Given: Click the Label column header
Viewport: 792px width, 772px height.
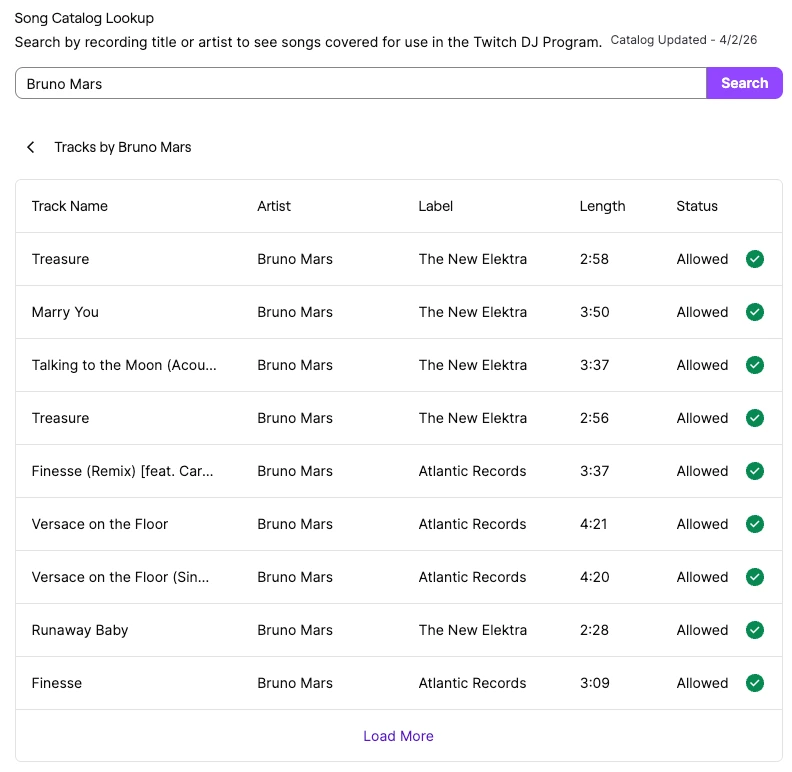Looking at the screenshot, I should click(435, 206).
